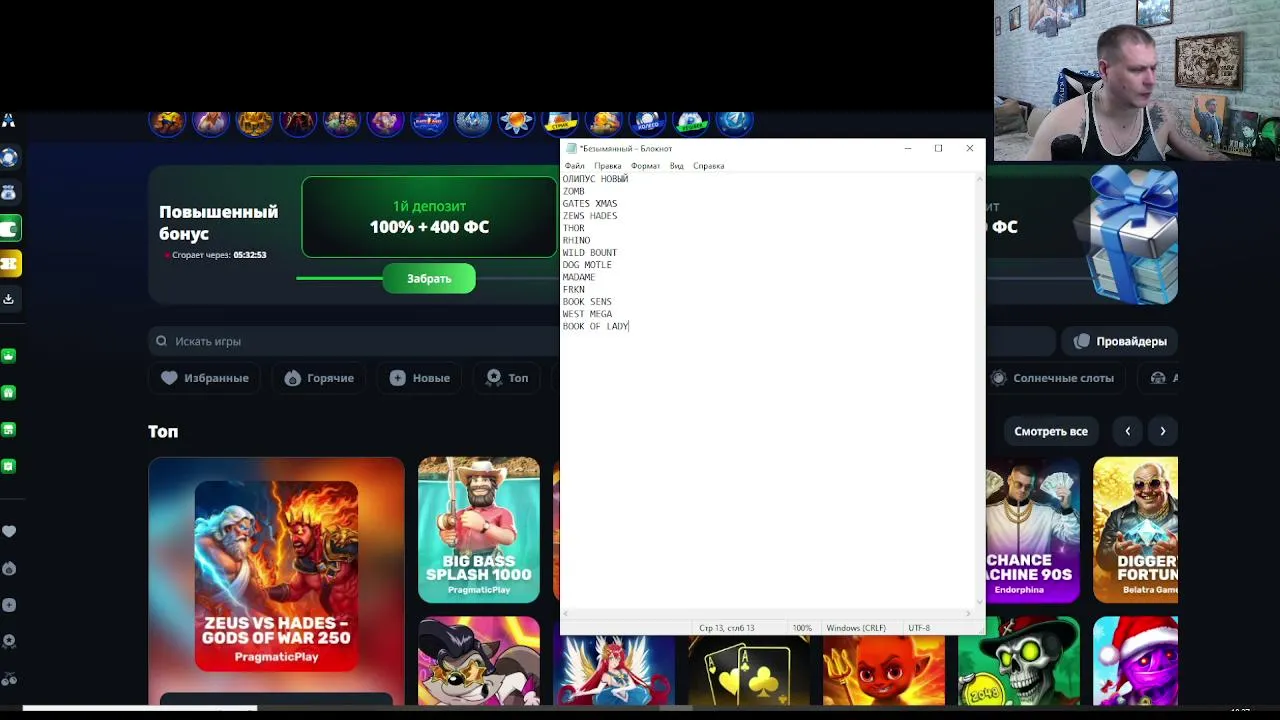Image resolution: width=1280 pixels, height=720 pixels.
Task: Click the green wallet sidebar icon
Action: [10, 229]
